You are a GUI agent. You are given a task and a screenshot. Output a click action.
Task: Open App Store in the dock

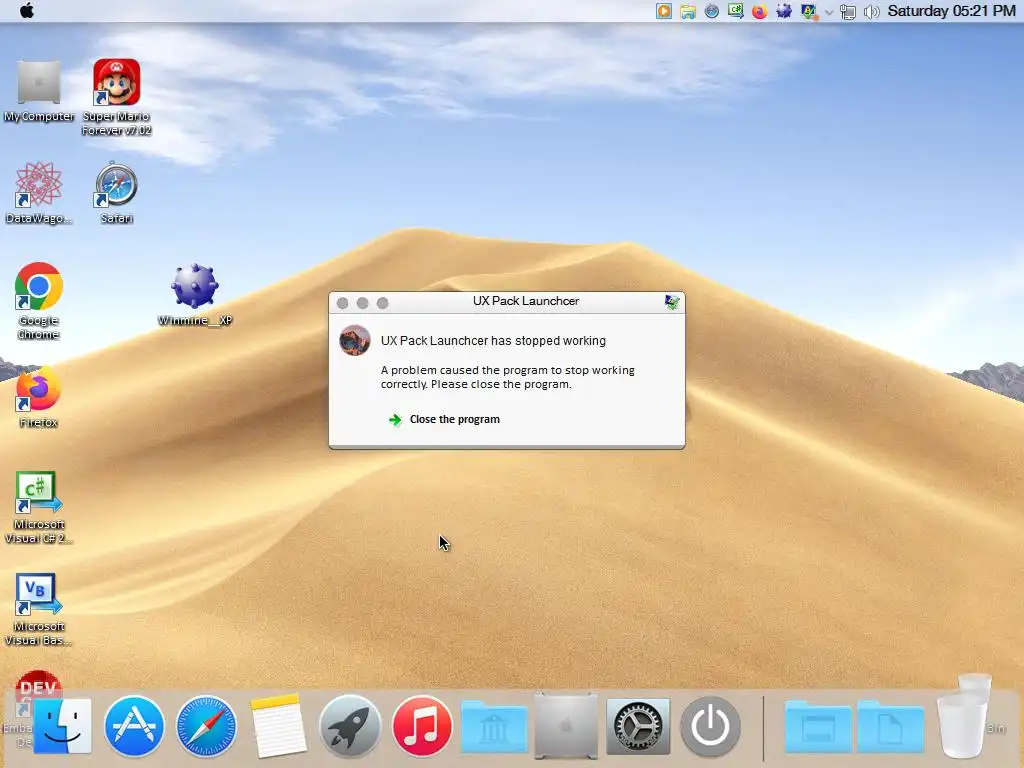[134, 726]
